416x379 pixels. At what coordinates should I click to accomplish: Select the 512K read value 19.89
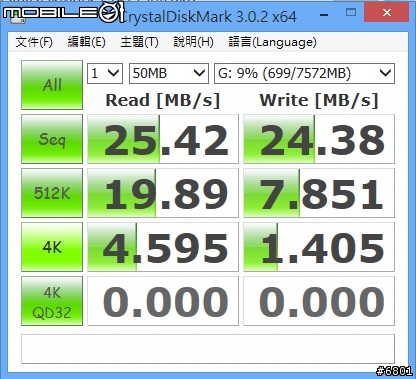point(163,193)
